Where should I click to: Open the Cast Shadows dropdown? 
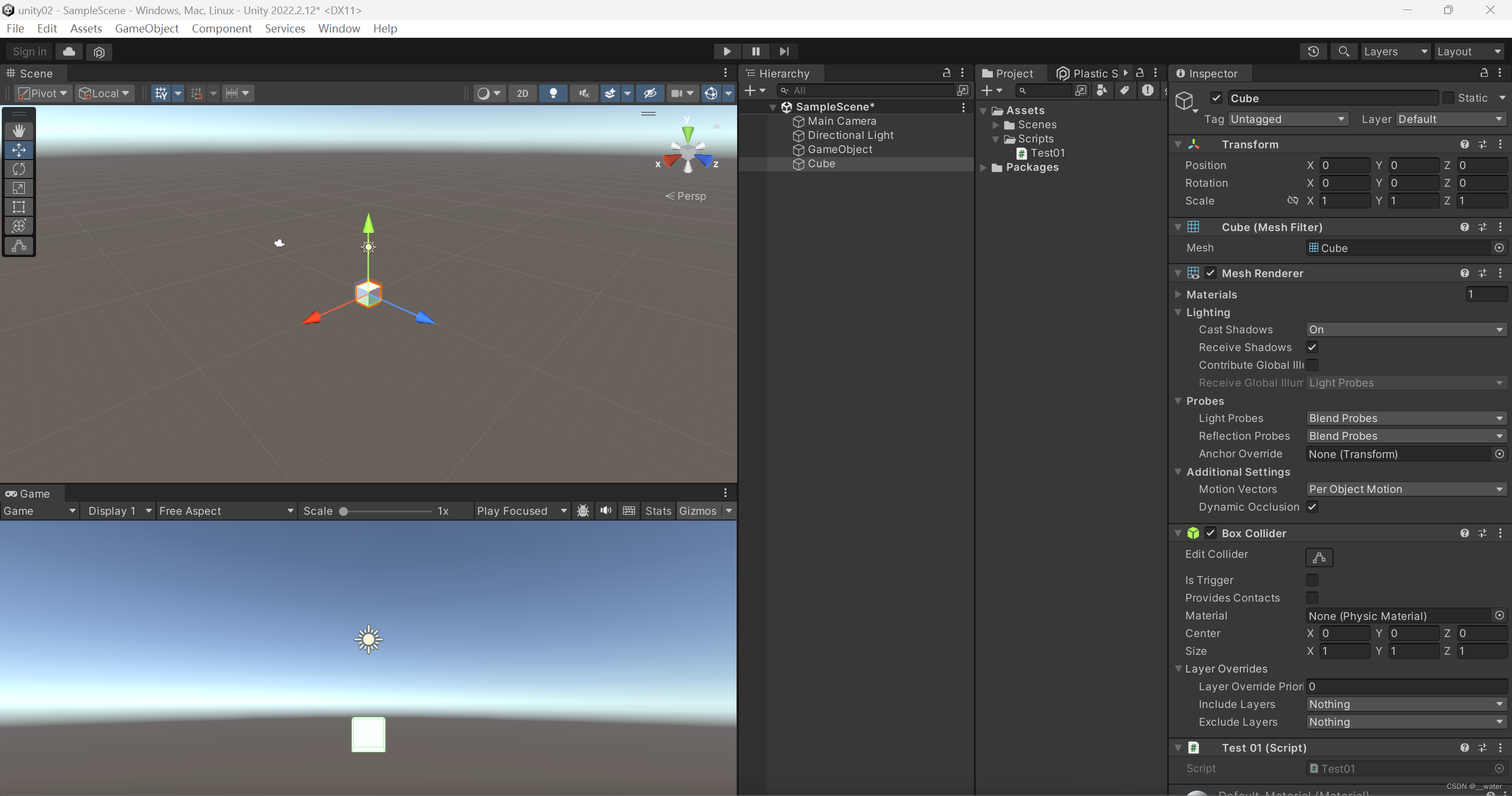click(1405, 329)
